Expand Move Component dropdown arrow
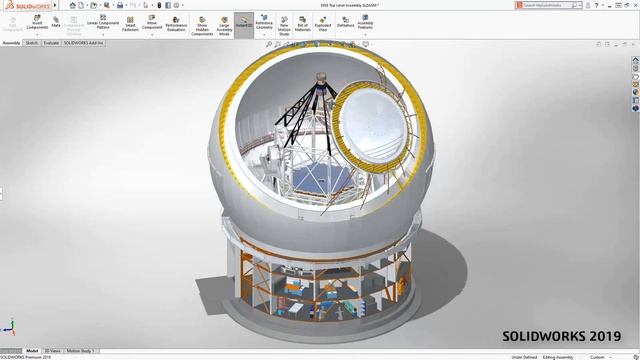640x360 pixels. [x=152, y=34]
